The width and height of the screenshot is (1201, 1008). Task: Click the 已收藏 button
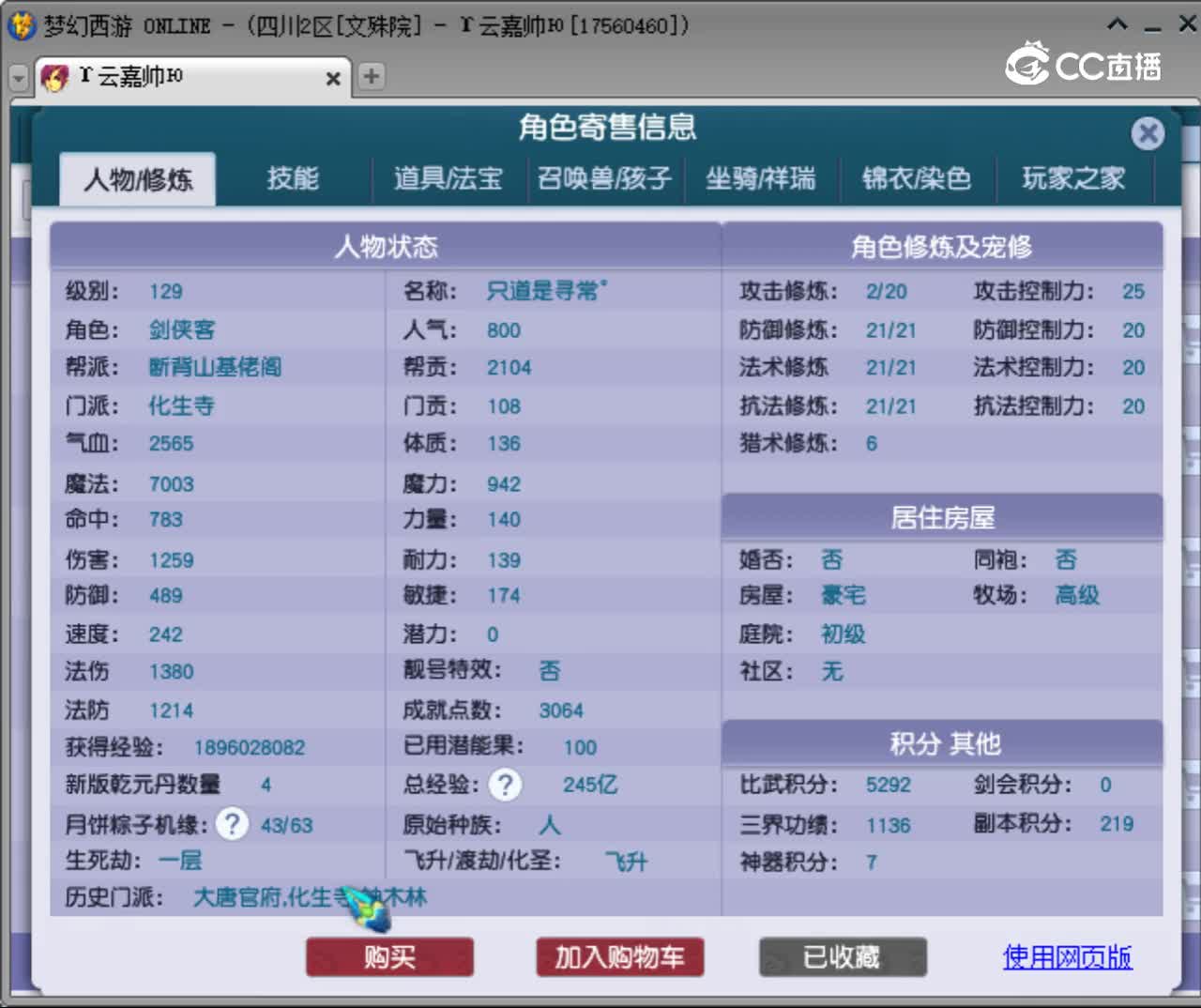point(843,957)
